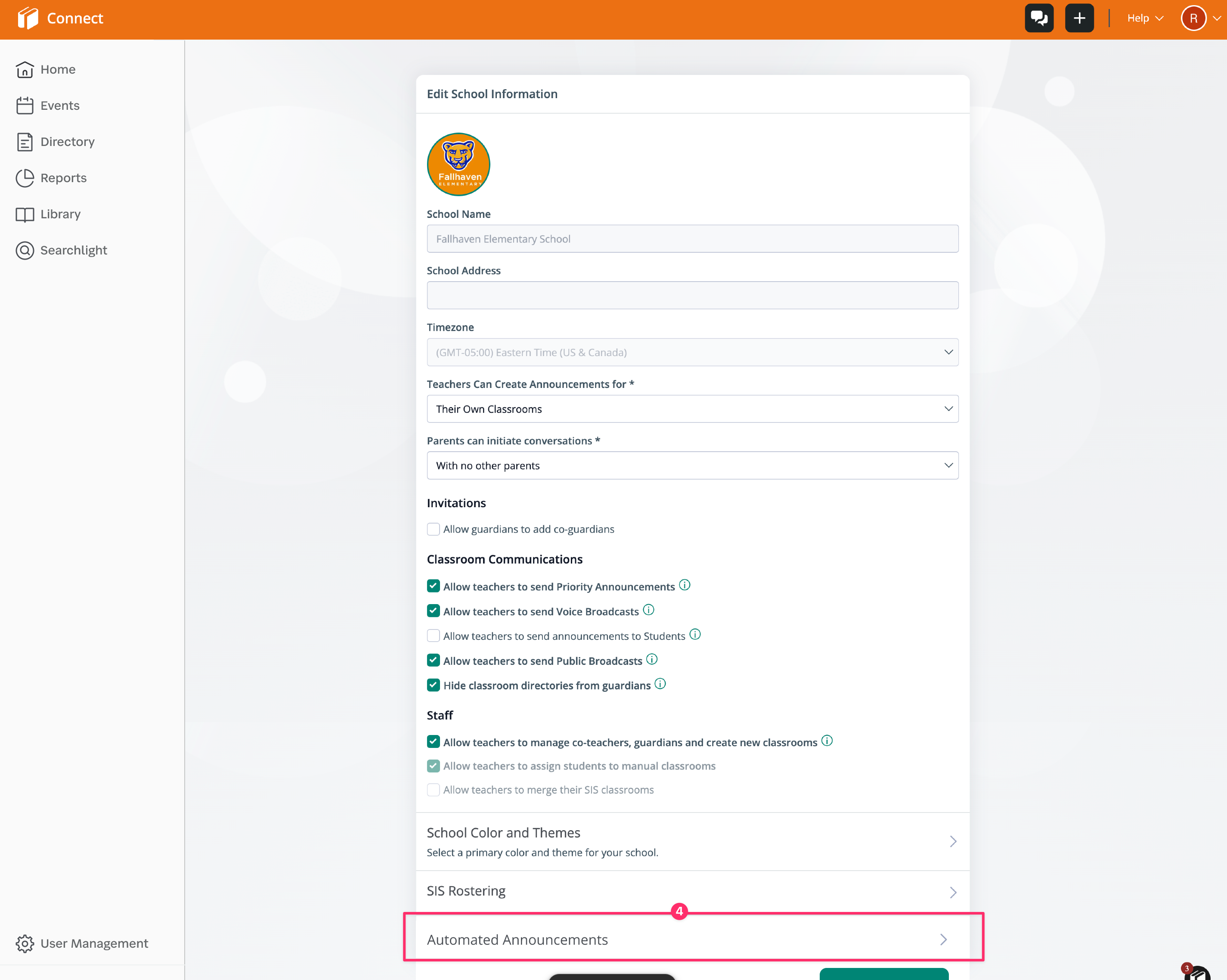Screen dimensions: 1227x980
Task: Open School Color and Themes settings
Action: (x=692, y=841)
